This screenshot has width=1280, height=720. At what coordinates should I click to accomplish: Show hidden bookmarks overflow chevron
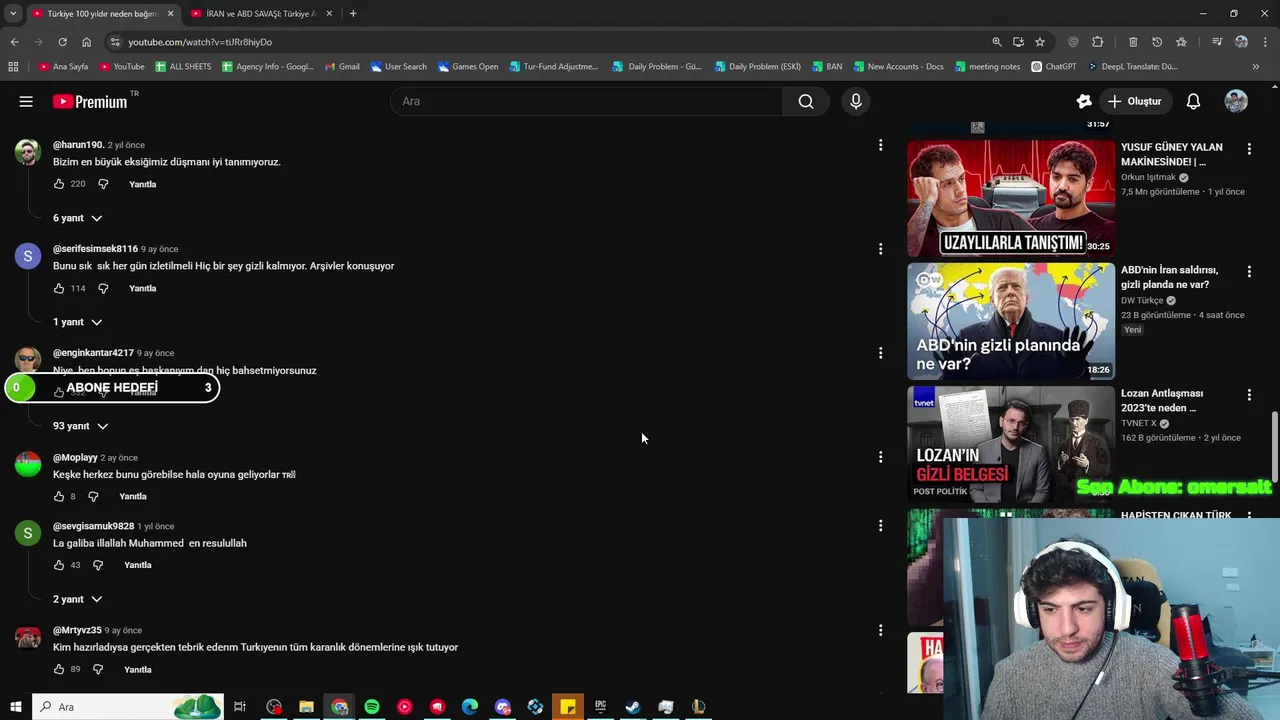point(1256,67)
